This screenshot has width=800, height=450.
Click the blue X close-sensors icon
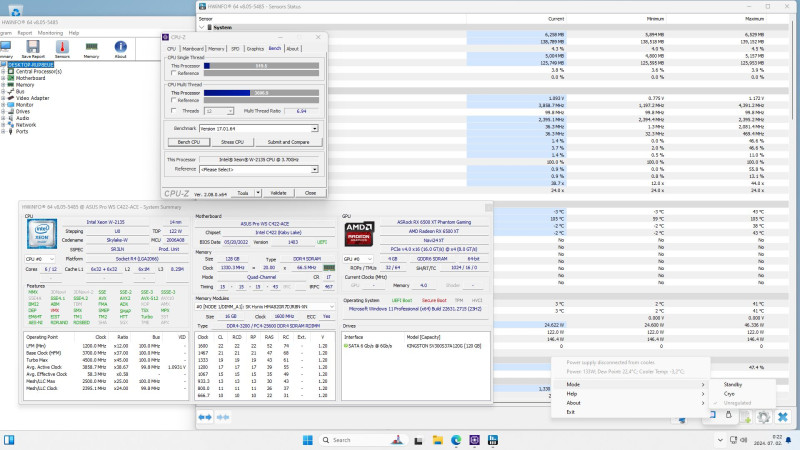coord(783,417)
